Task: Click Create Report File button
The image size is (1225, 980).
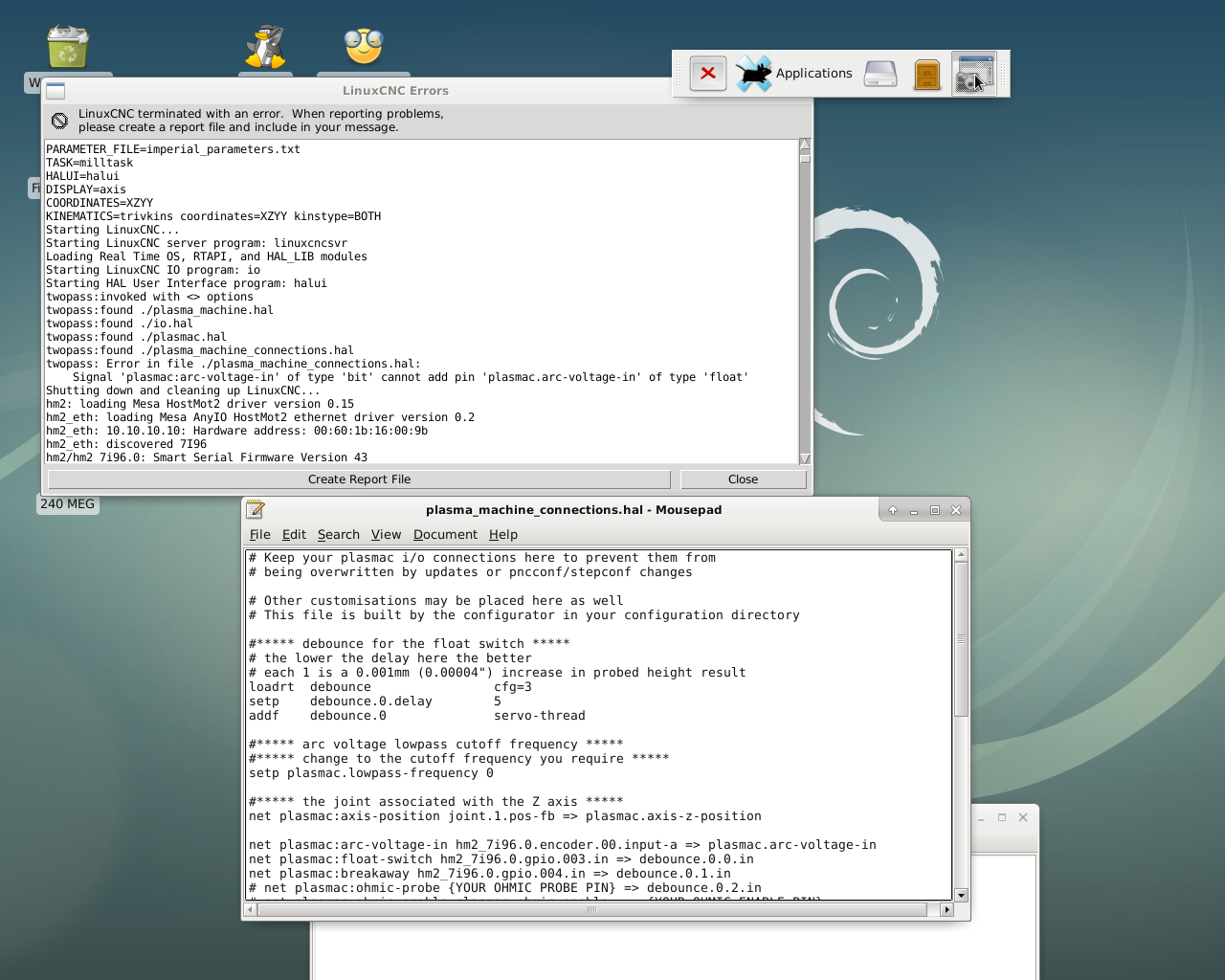Action: pyautogui.click(x=359, y=479)
